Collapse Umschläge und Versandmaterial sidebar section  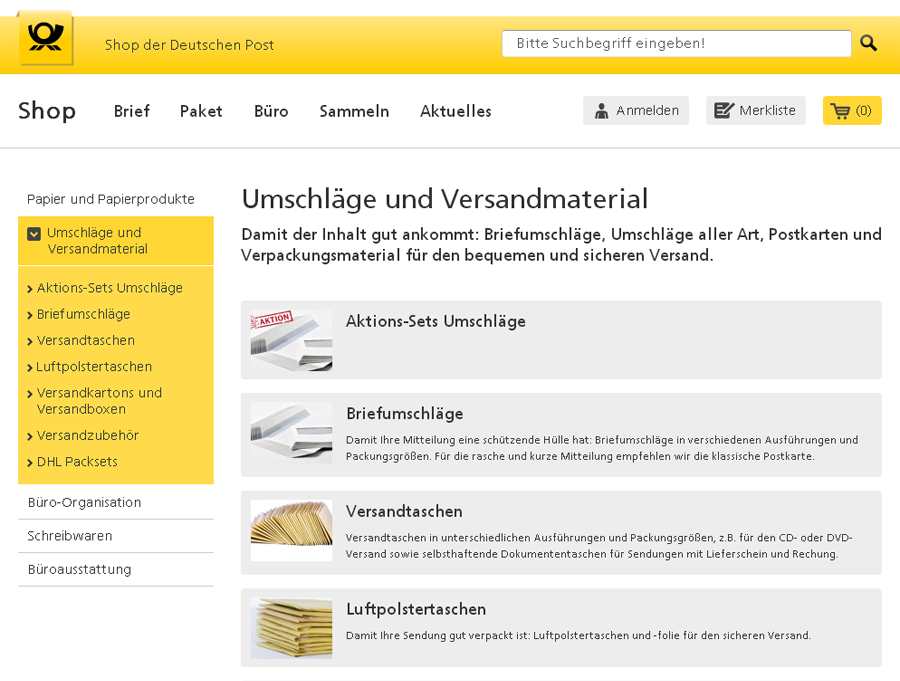(34, 234)
